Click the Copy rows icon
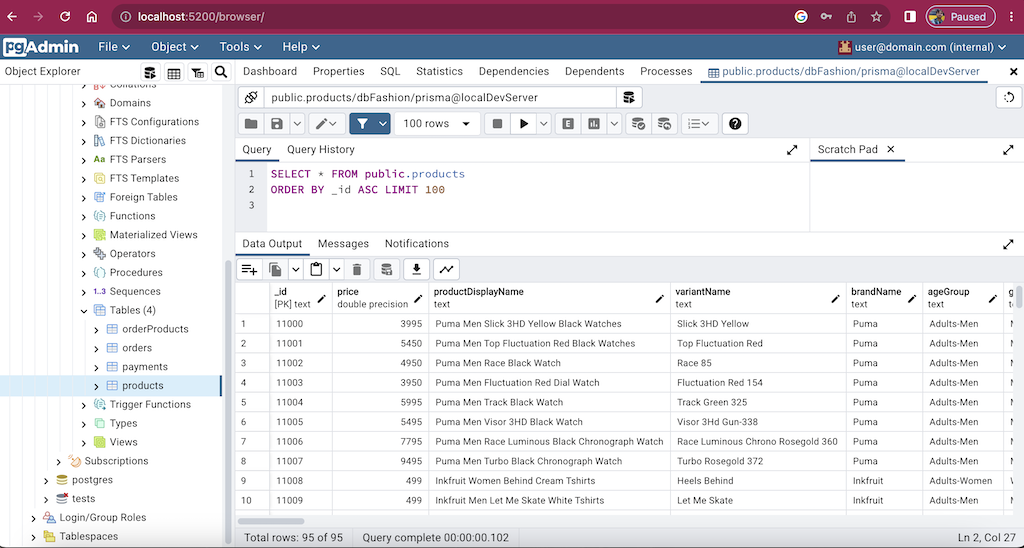The height and width of the screenshot is (548, 1024). pyautogui.click(x=276, y=269)
